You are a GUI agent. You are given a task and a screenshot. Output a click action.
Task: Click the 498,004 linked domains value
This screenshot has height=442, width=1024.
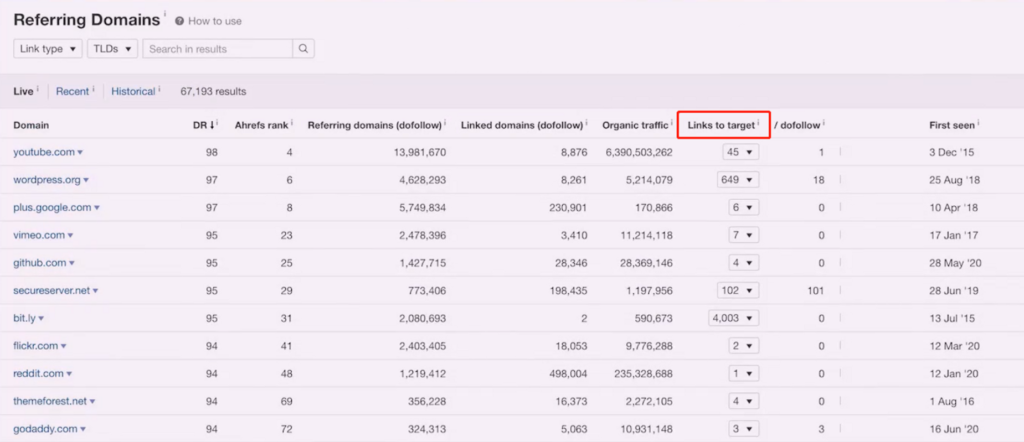568,373
